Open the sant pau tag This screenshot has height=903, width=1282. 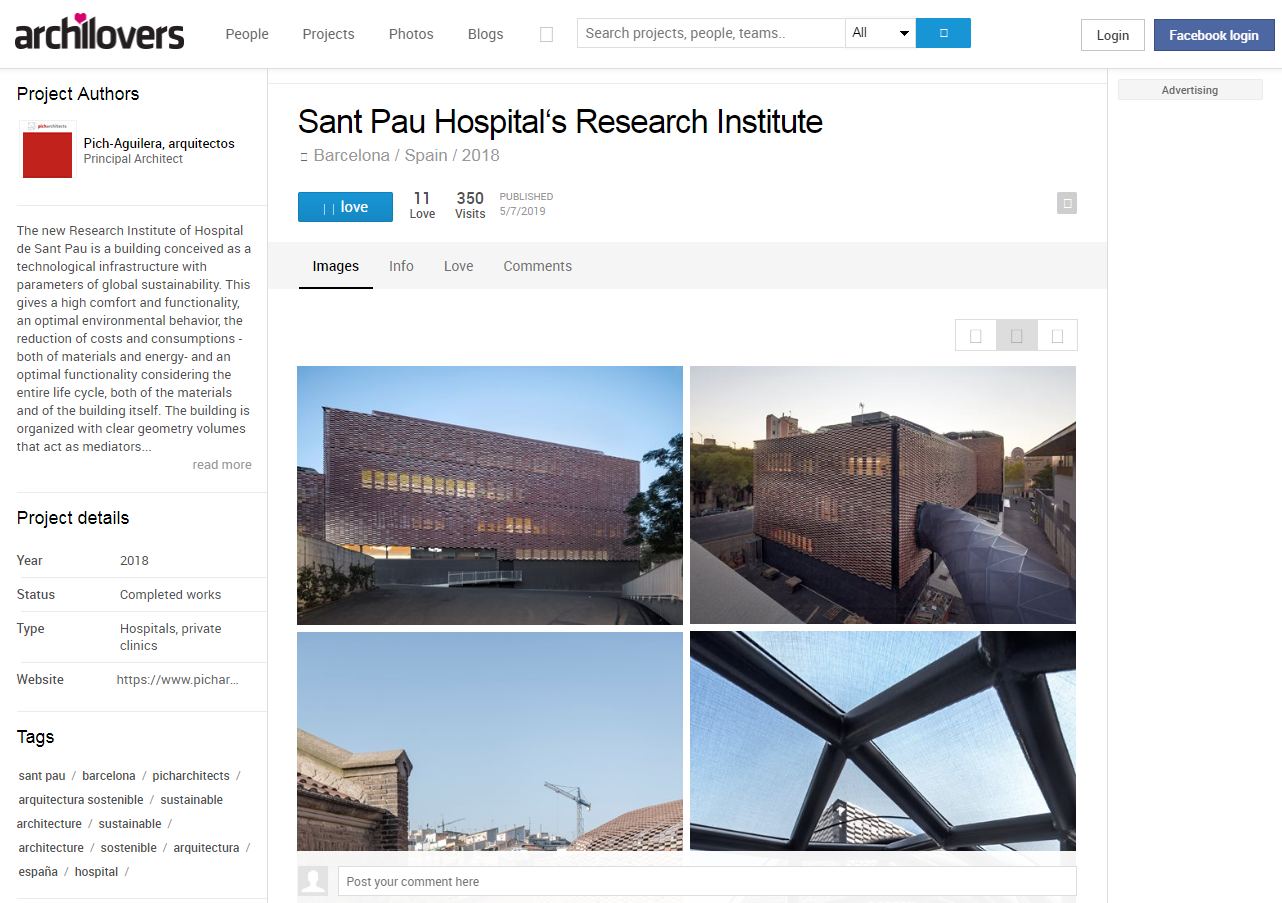42,776
